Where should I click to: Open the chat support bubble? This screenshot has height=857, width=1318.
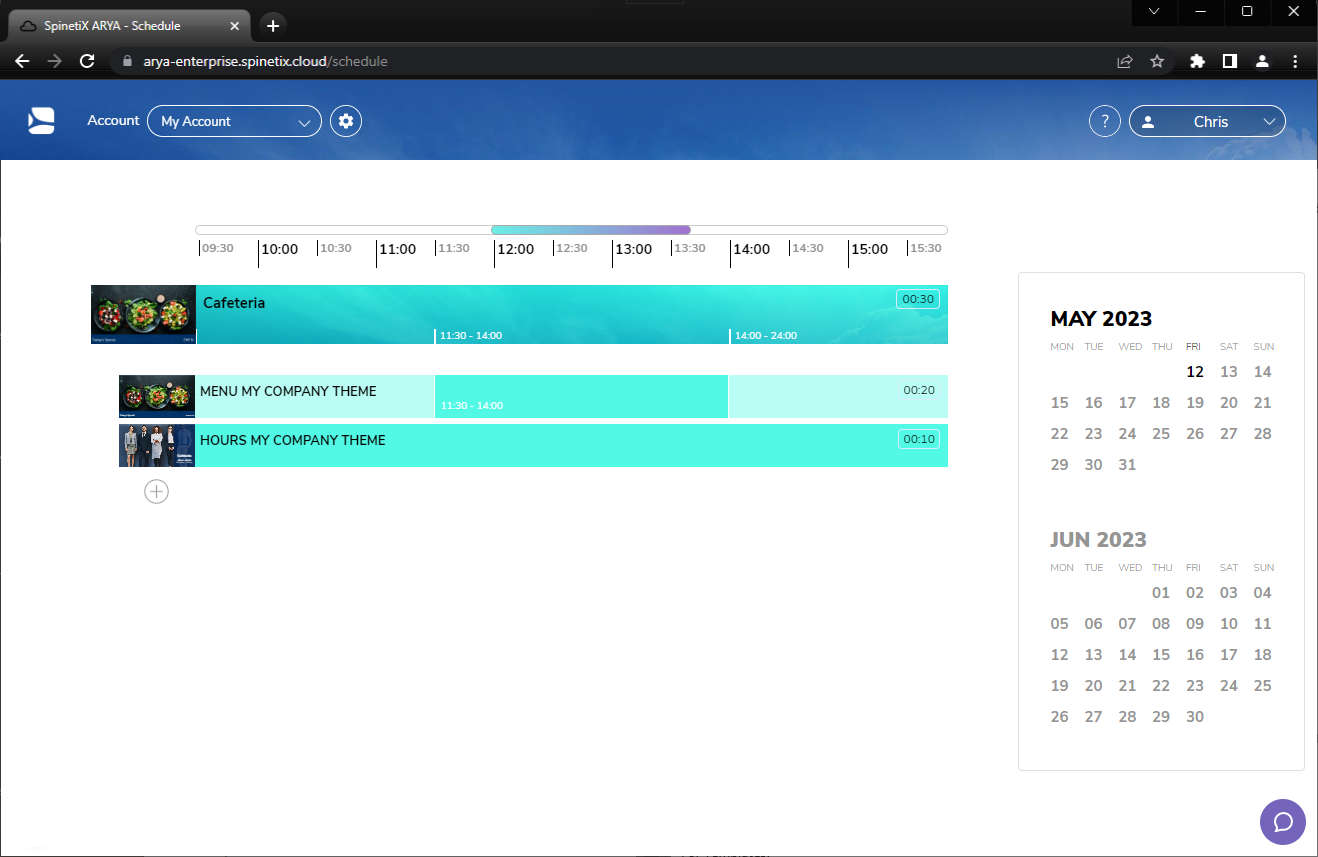click(1283, 821)
